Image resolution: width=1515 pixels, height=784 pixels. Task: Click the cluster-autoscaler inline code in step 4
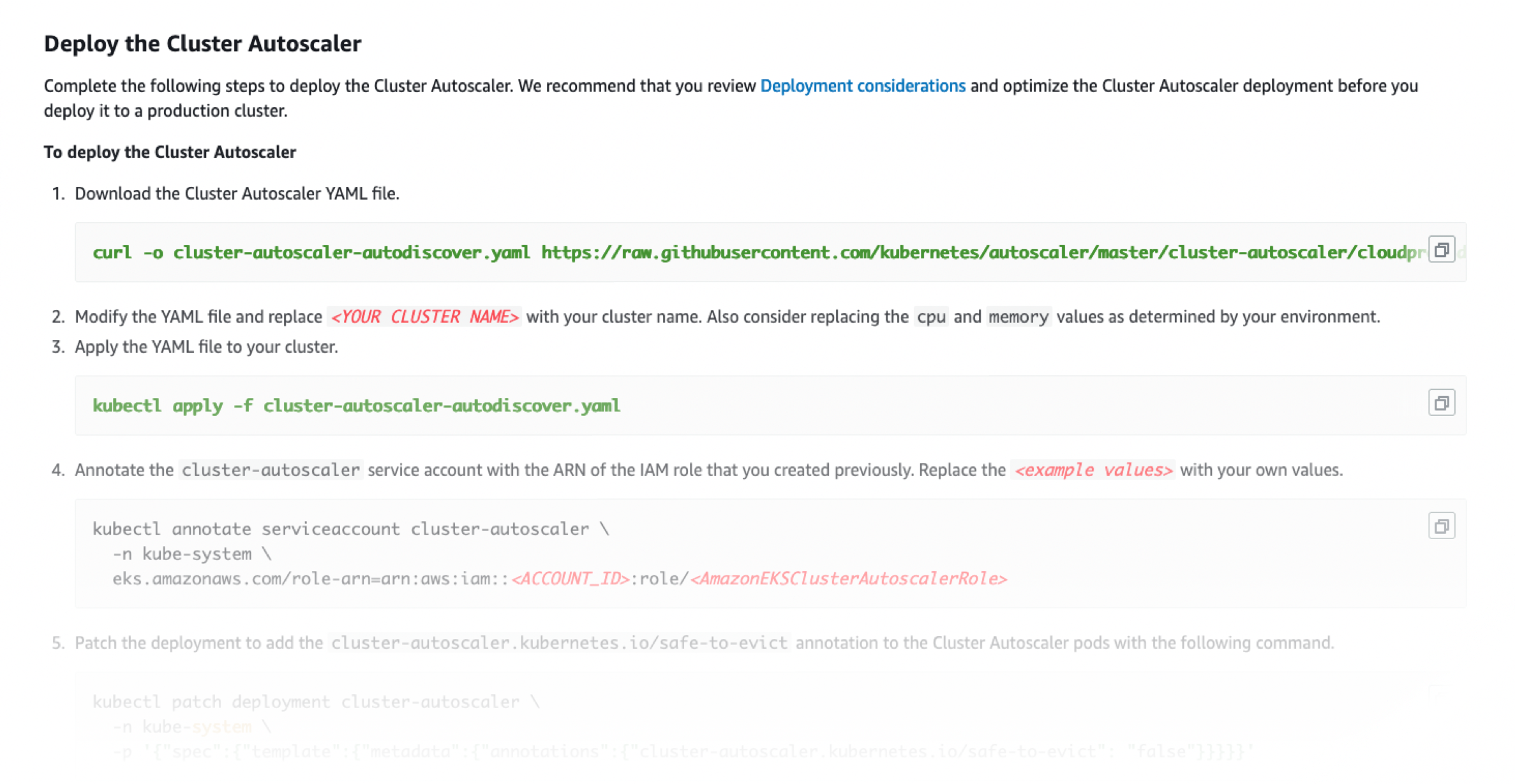click(271, 470)
